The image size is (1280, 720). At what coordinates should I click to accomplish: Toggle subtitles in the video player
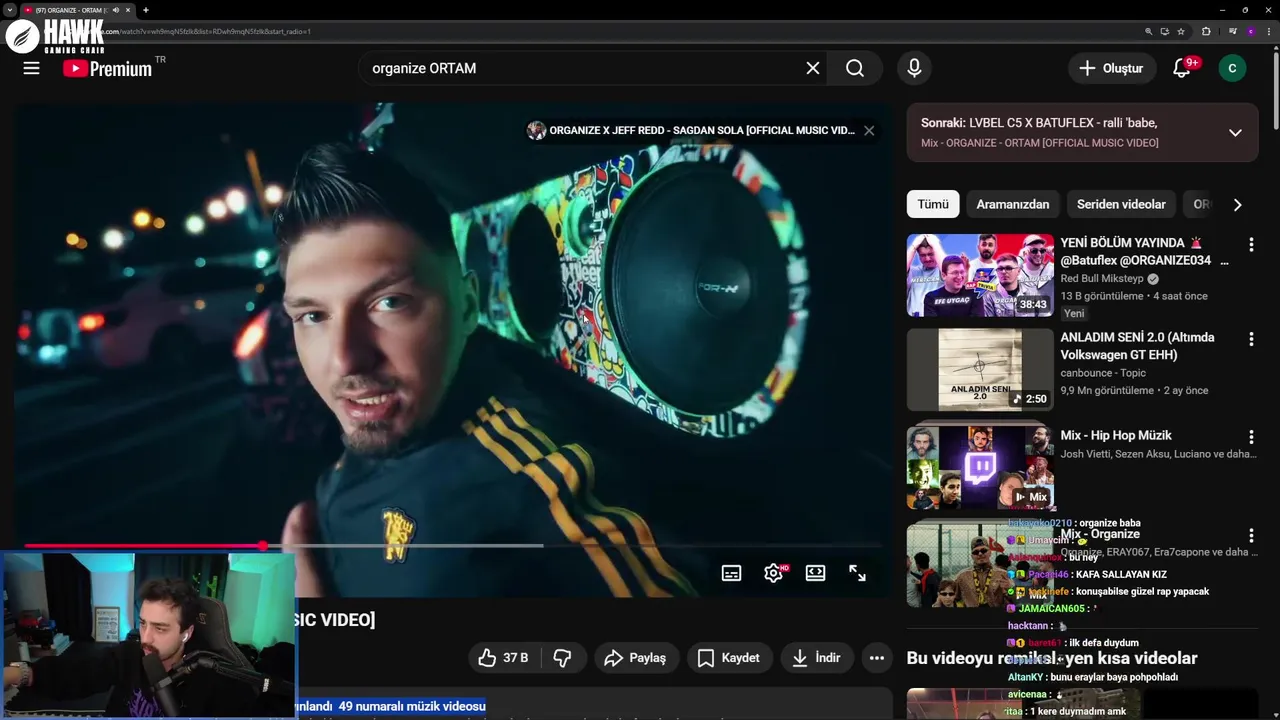pos(732,573)
